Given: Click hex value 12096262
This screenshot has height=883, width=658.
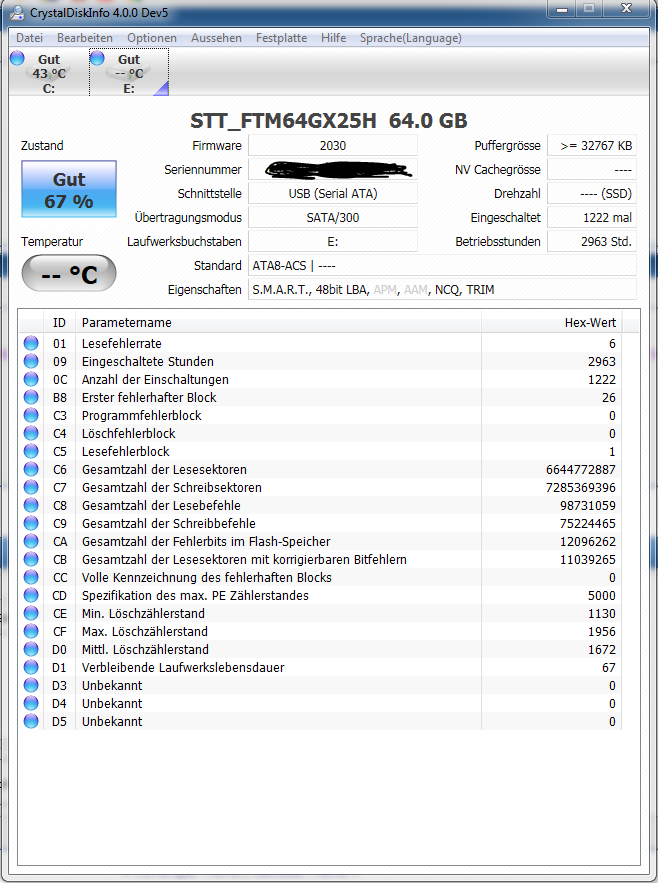Looking at the screenshot, I should pos(588,541).
